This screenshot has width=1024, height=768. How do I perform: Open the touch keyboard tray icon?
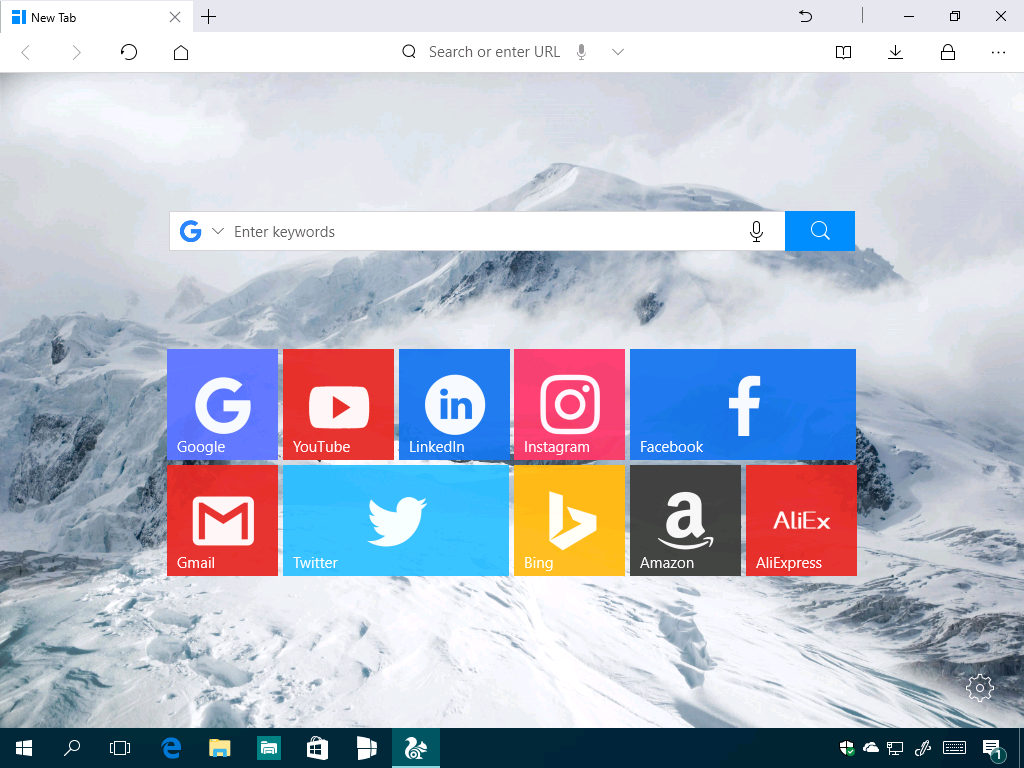(x=955, y=748)
